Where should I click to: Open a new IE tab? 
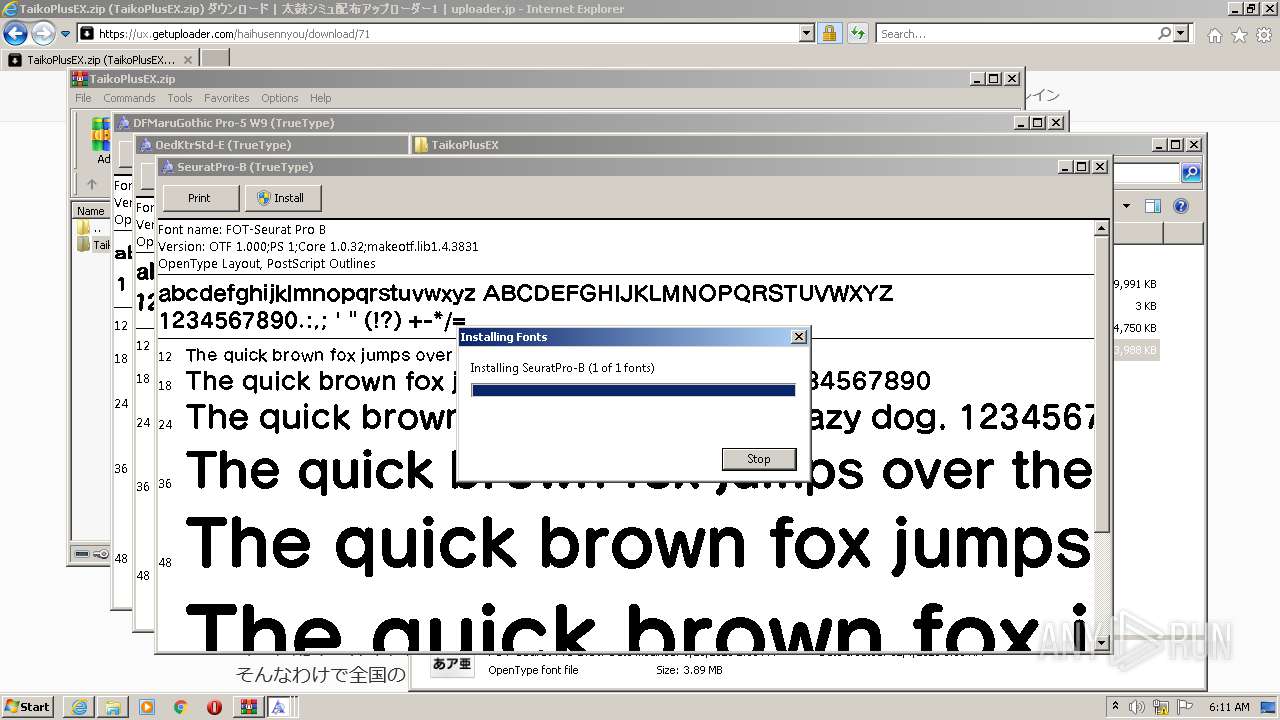(x=215, y=59)
